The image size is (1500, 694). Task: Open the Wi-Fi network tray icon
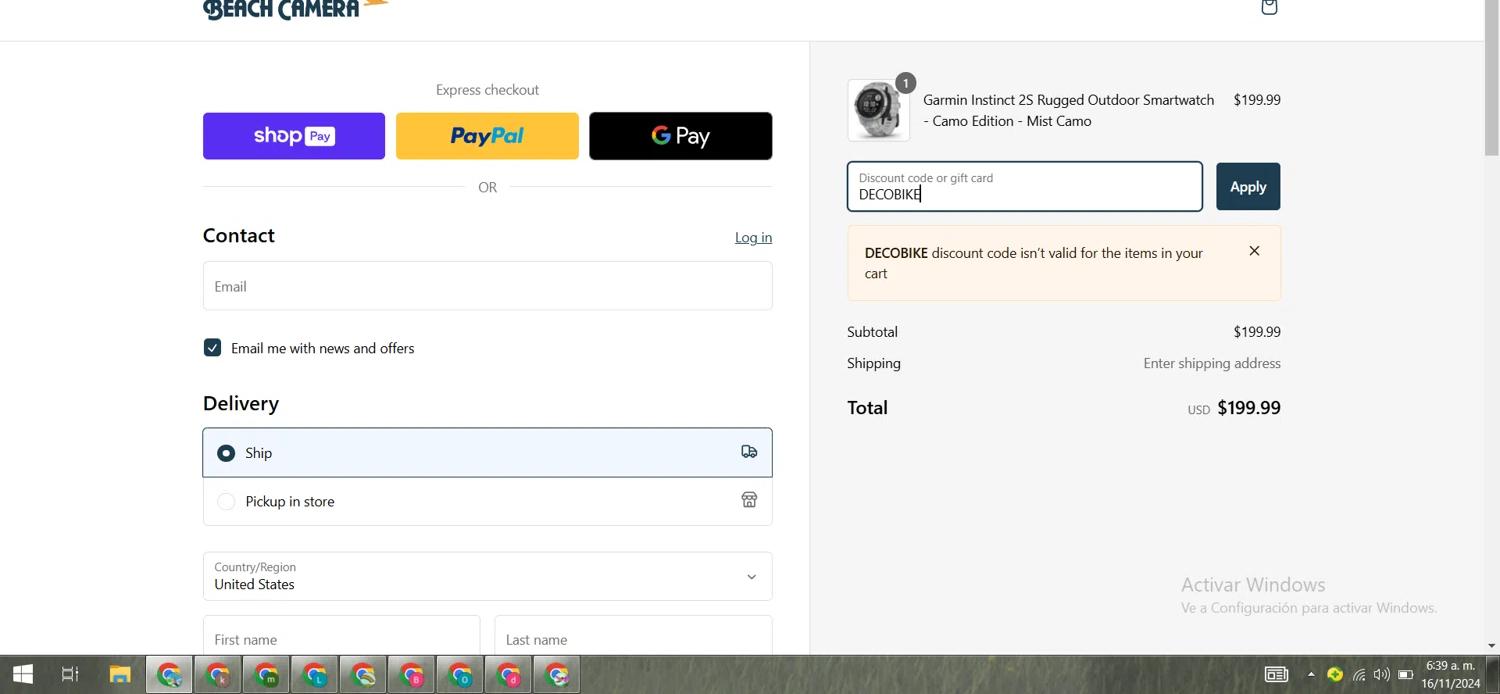tap(1358, 675)
